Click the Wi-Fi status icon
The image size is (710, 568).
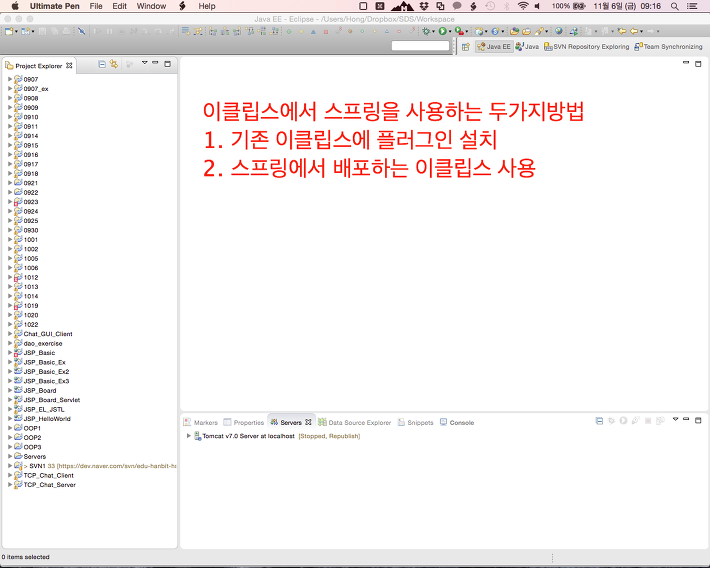coord(523,6)
